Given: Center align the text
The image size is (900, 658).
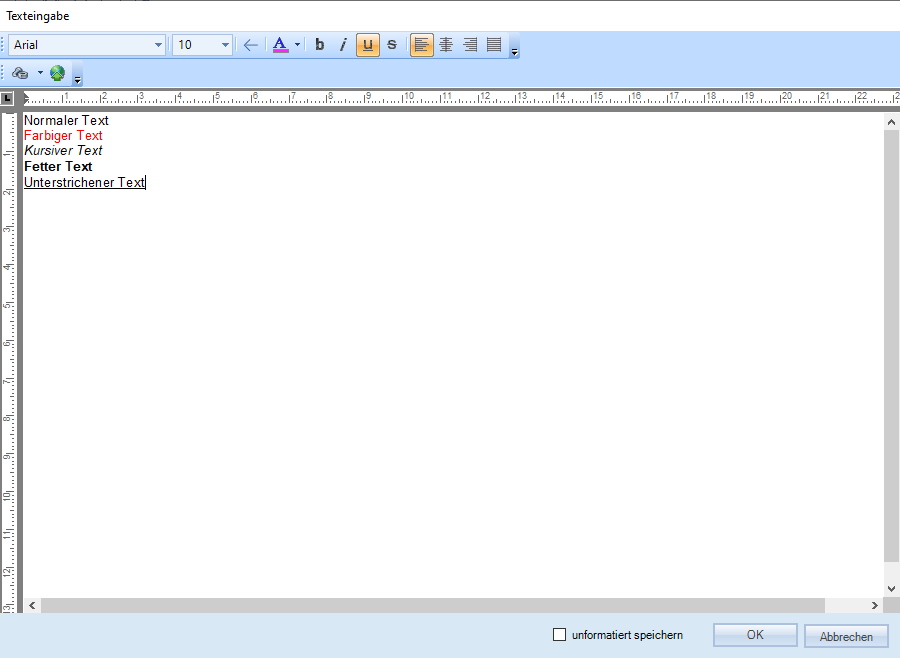Looking at the screenshot, I should click(446, 45).
